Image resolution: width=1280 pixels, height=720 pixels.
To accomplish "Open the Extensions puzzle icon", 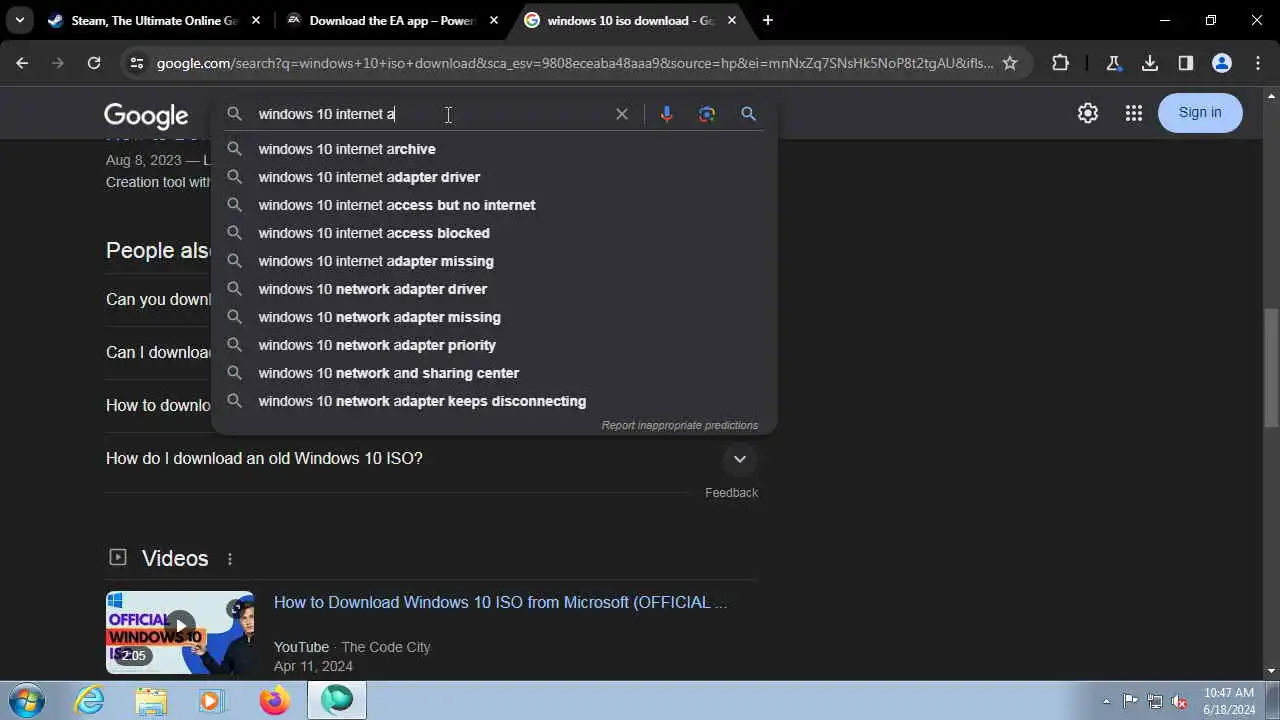I will click(1060, 63).
